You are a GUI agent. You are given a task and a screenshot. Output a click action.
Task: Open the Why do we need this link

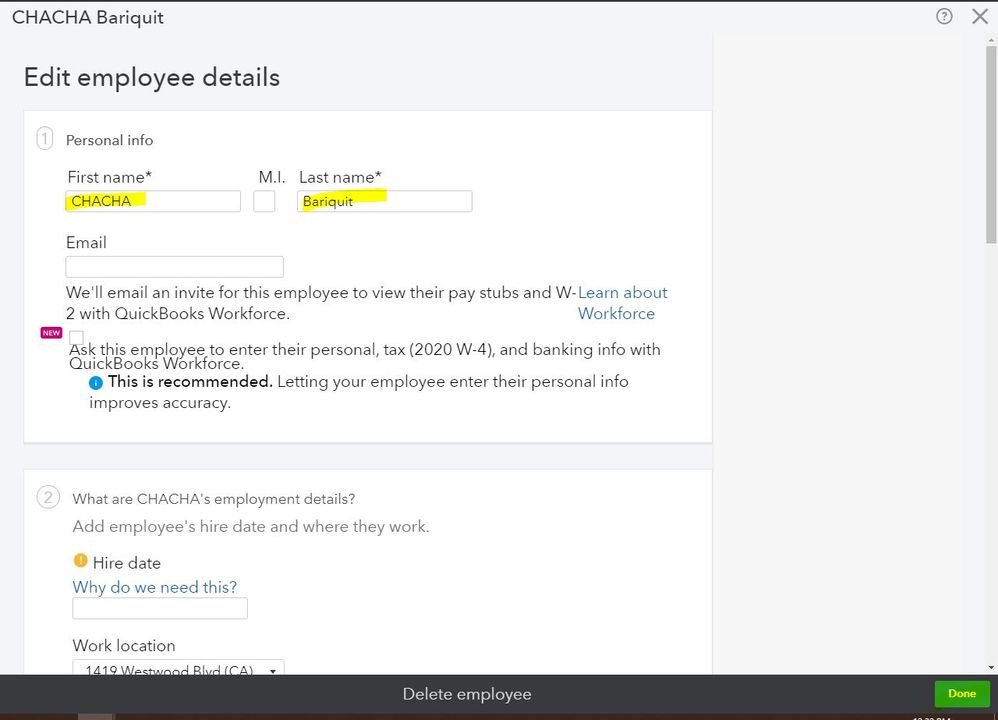point(155,587)
